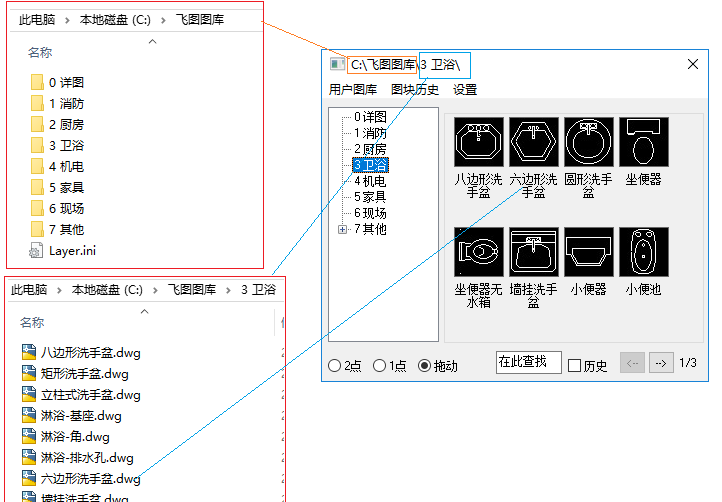The height and width of the screenshot is (502, 722).
Task: Select the 坐便器无水箱 block thumbnail
Action: click(478, 252)
